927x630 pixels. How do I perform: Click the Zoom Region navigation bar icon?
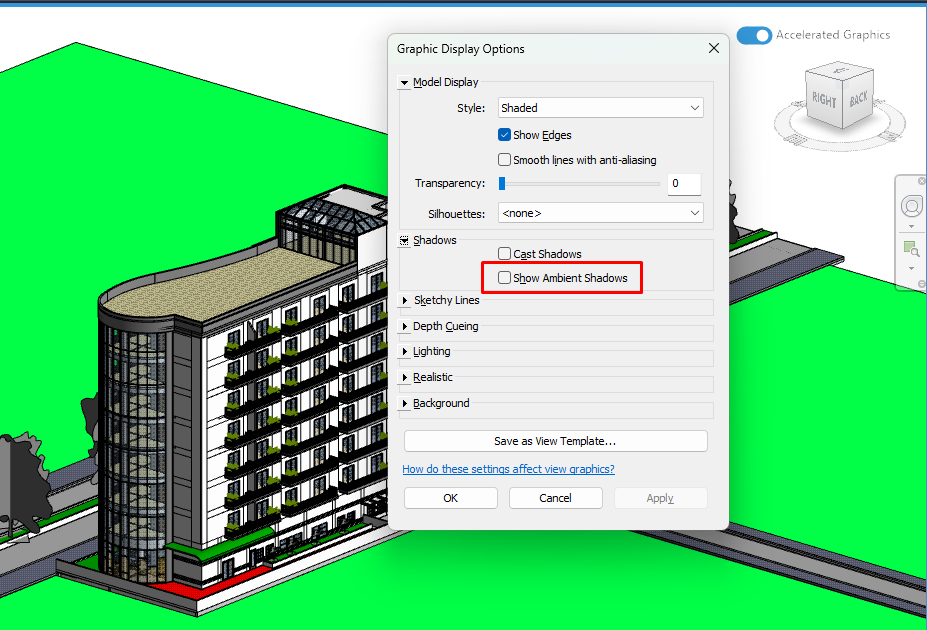(x=911, y=248)
